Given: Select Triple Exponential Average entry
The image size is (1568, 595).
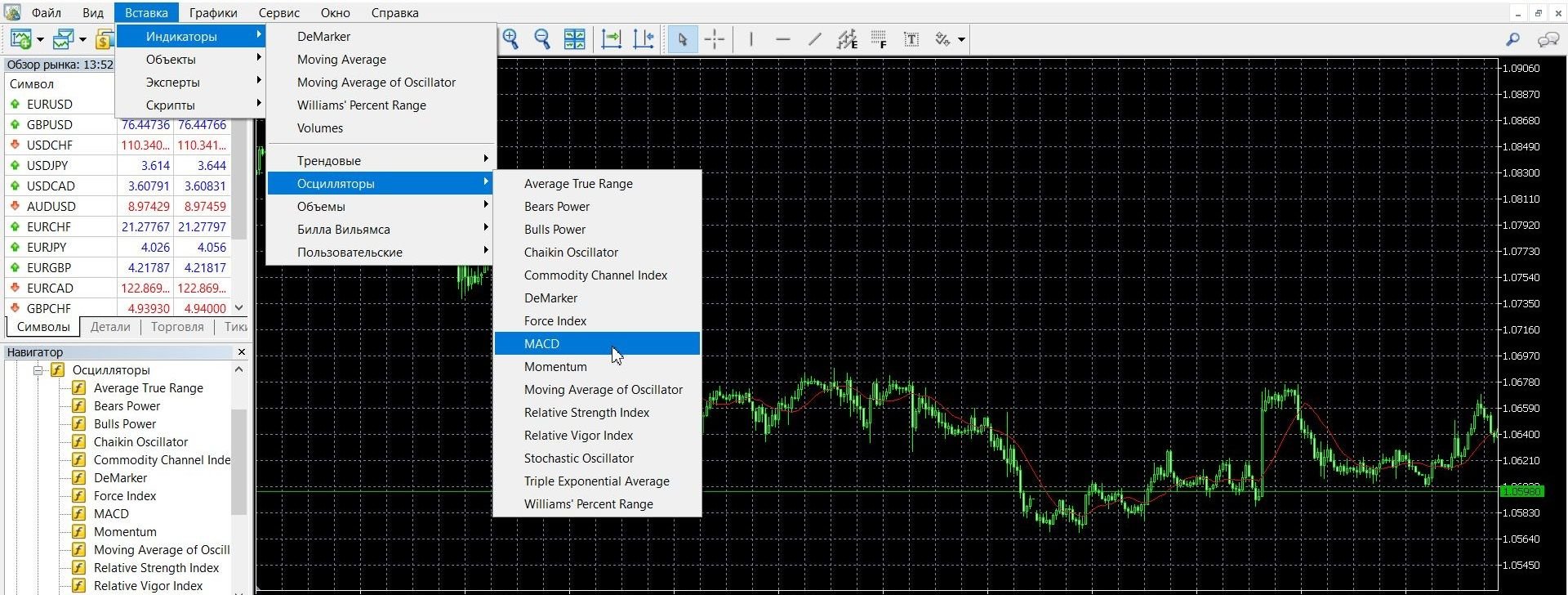Looking at the screenshot, I should pos(597,481).
